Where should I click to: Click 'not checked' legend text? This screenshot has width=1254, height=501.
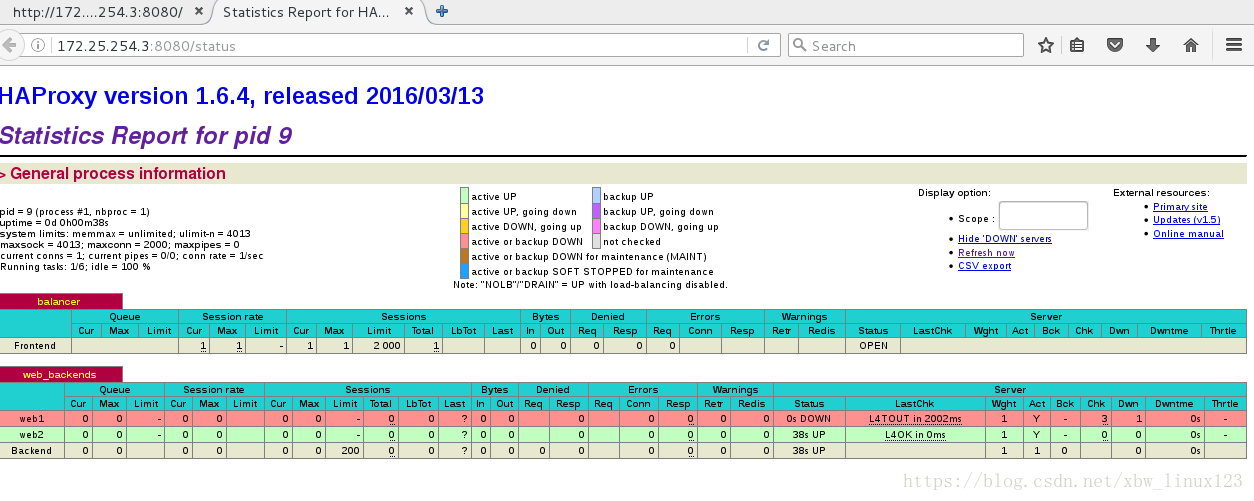click(631, 241)
